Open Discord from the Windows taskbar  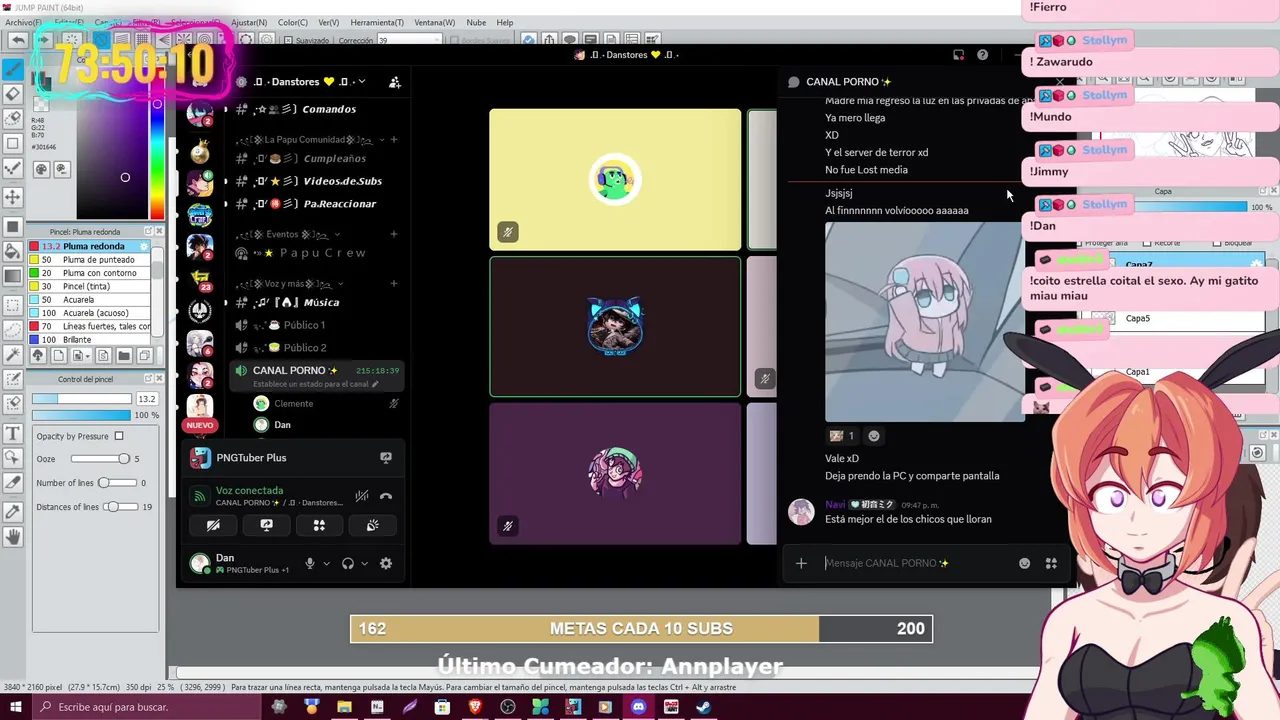point(638,707)
